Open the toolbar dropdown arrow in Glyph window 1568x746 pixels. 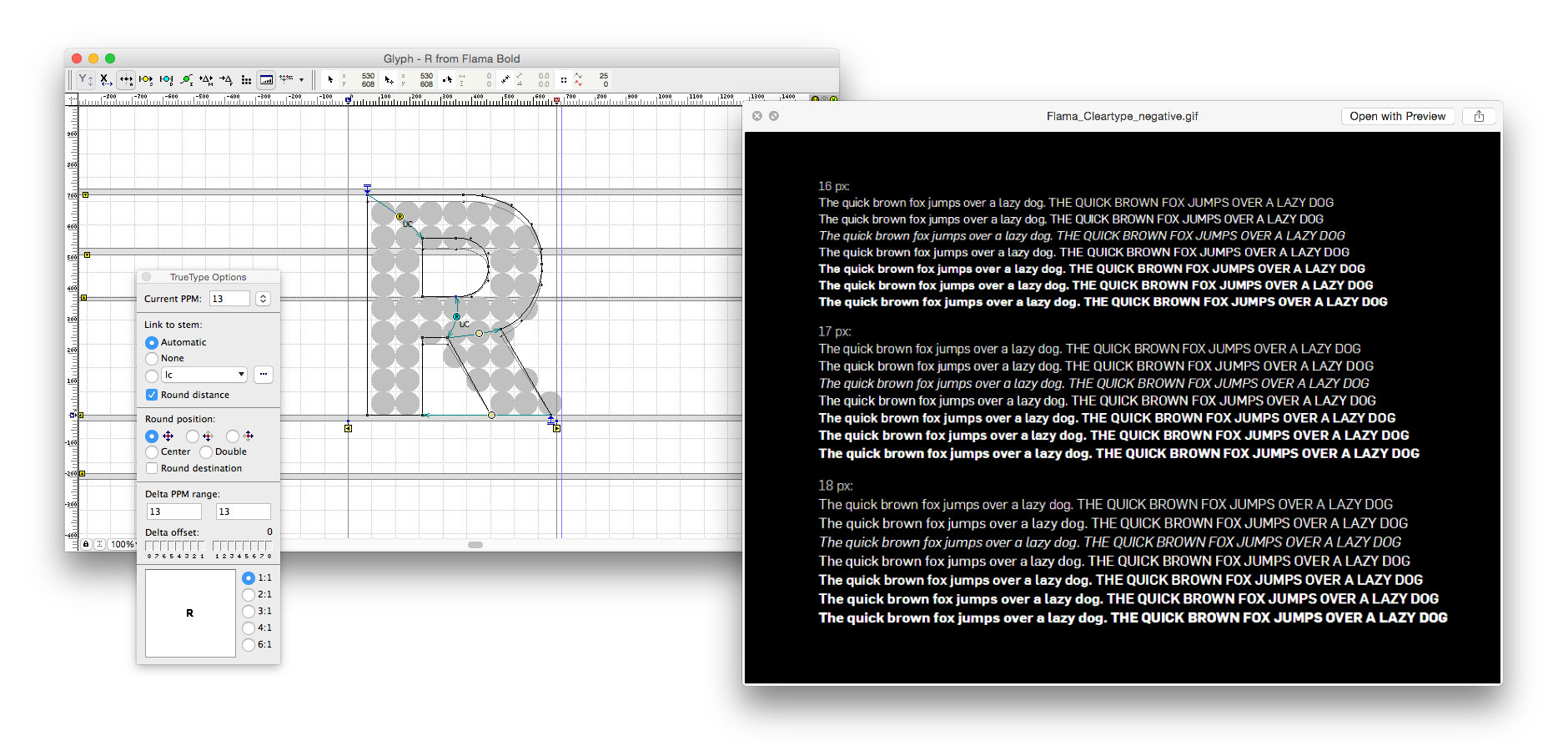click(301, 80)
